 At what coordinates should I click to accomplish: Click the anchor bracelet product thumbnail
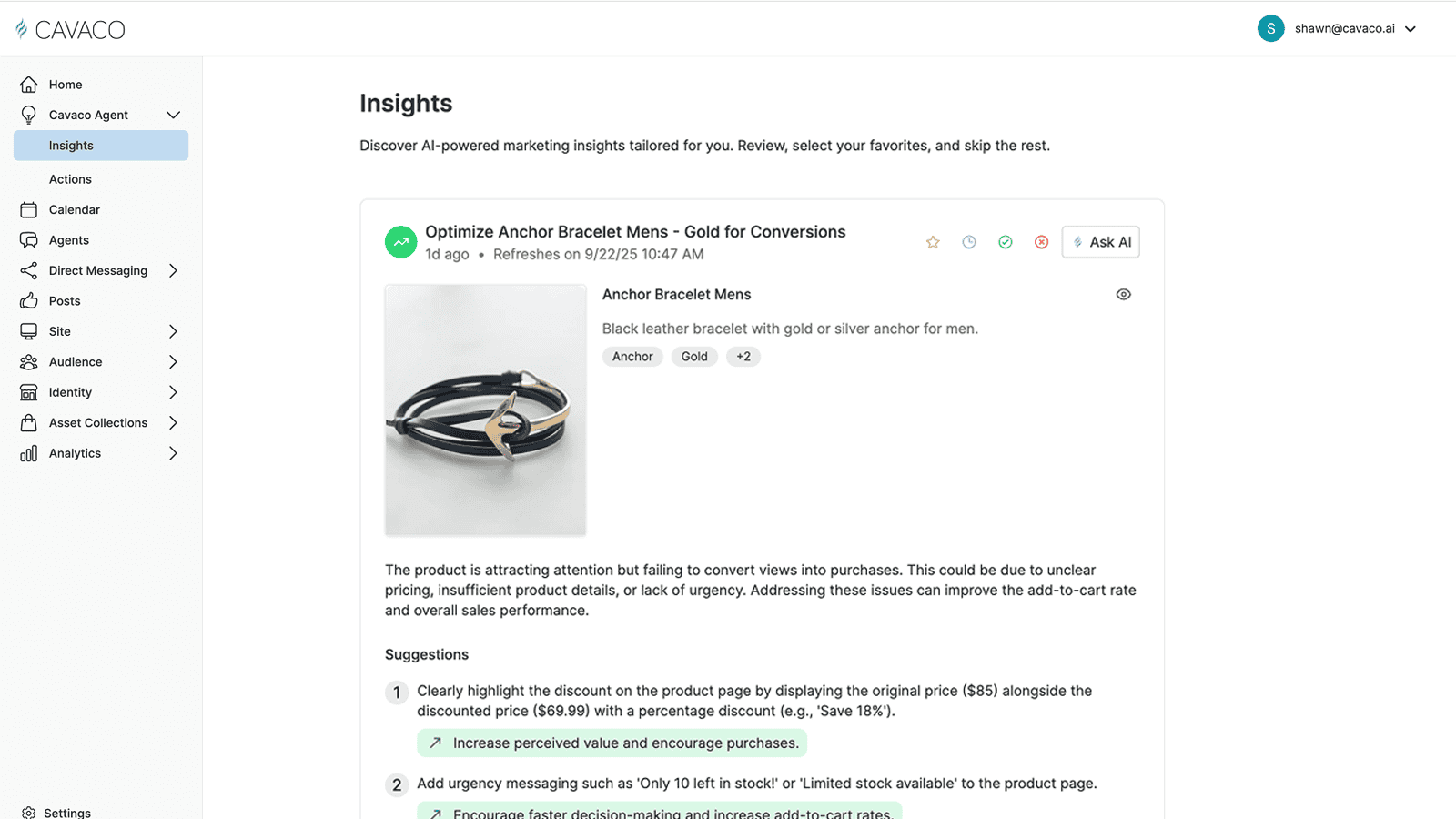tap(485, 409)
